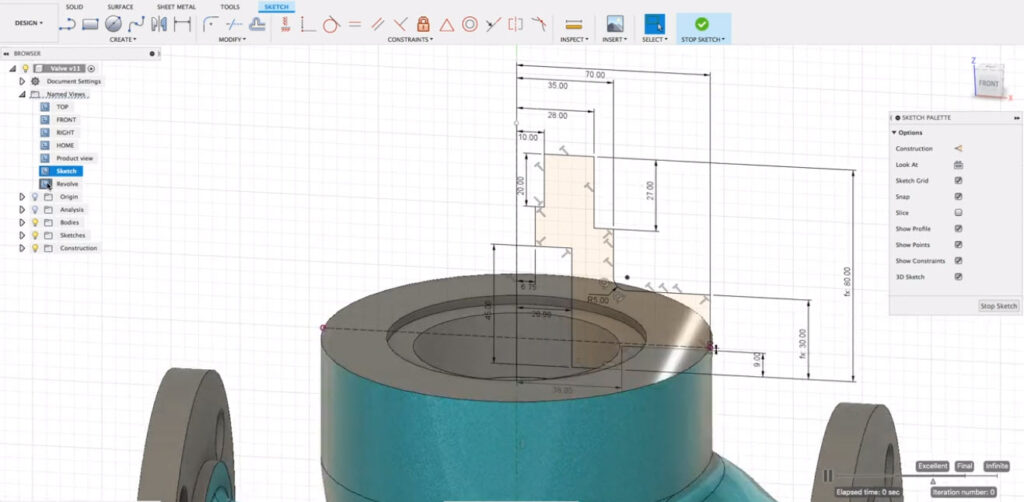Toggle the Show Points checkbox
Screen dimensions: 1024x502
(x=959, y=245)
